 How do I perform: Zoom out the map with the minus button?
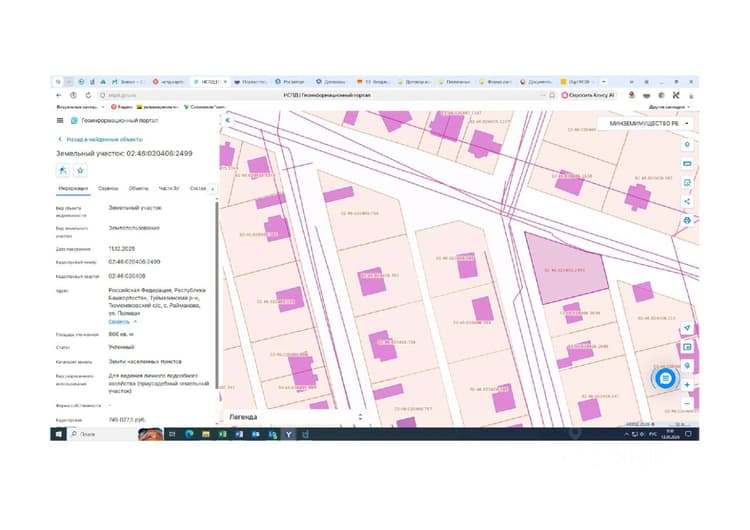[687, 404]
